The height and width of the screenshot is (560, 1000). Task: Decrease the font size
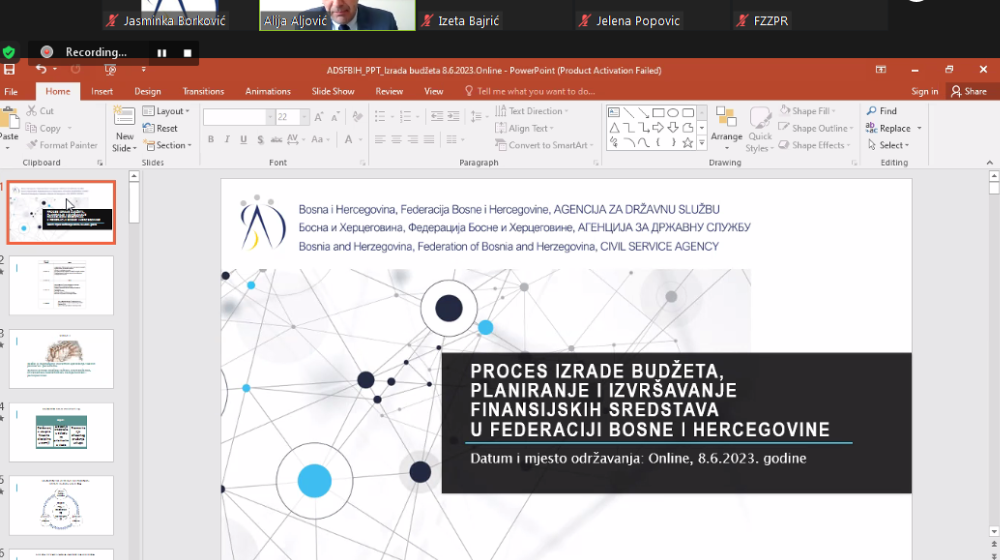(335, 117)
